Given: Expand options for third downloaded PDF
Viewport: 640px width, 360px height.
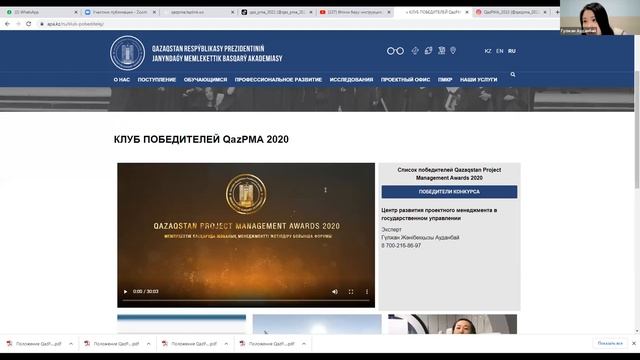Looking at the screenshot, I should pos(226,344).
